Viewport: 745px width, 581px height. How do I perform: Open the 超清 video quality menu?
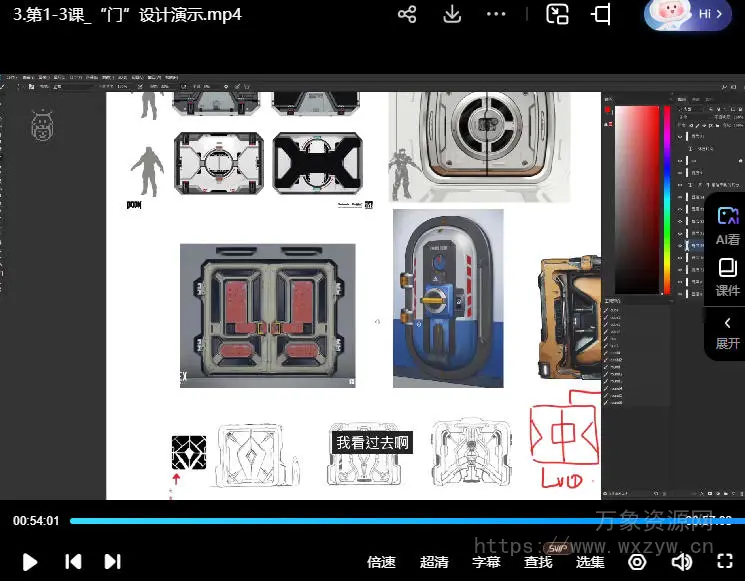tap(434, 562)
